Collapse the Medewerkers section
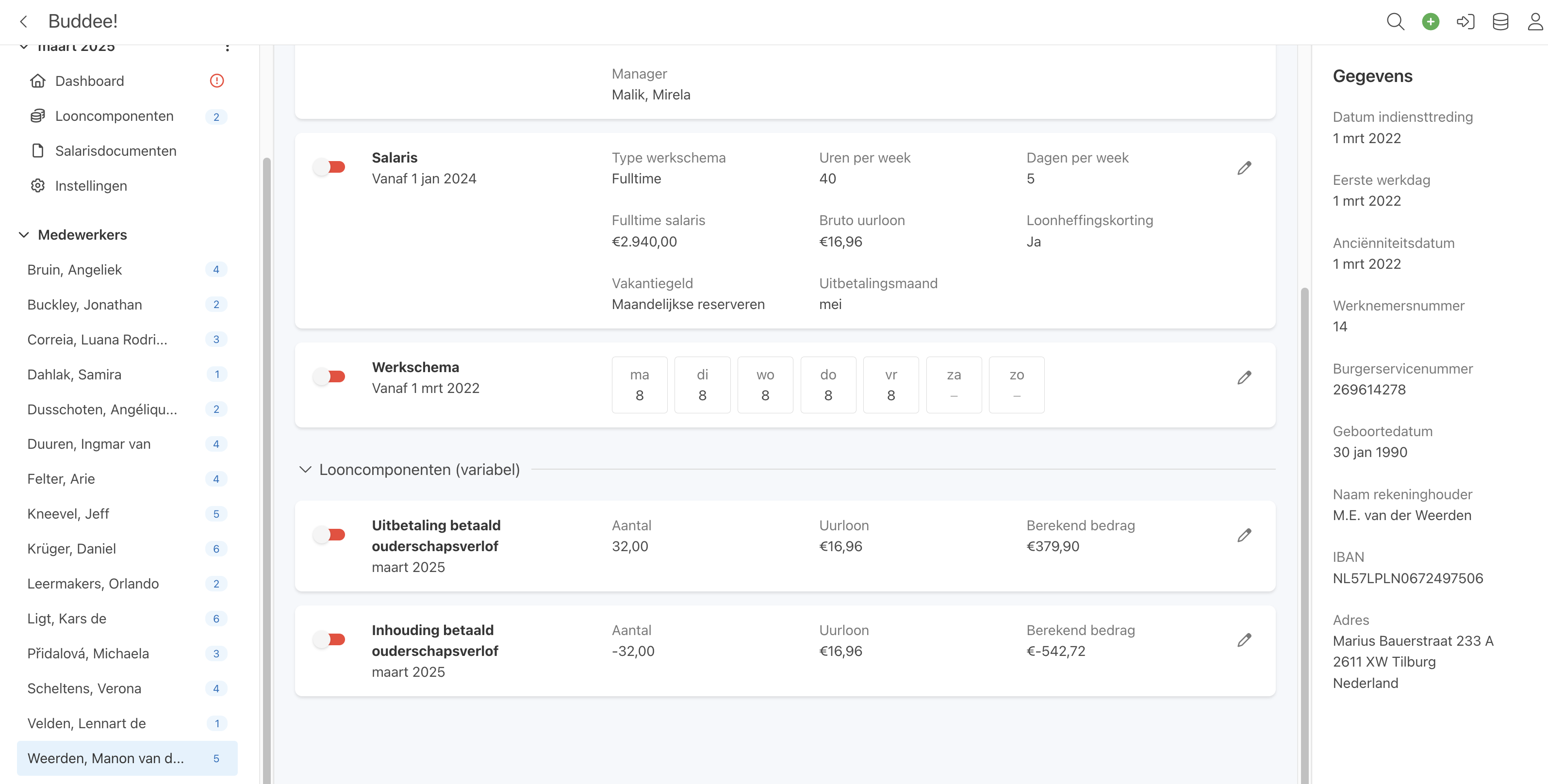 point(24,235)
